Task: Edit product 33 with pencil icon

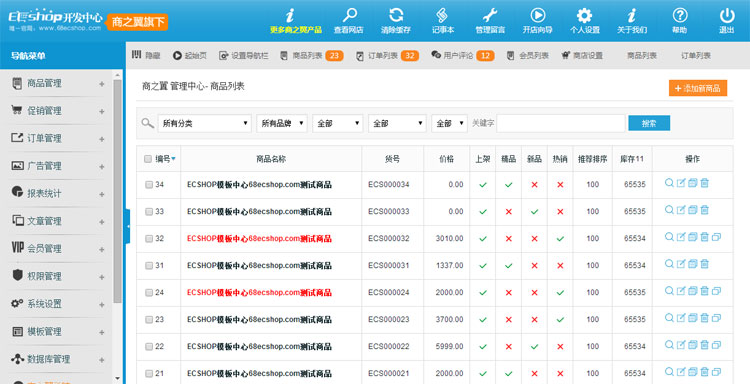Action: click(x=681, y=210)
